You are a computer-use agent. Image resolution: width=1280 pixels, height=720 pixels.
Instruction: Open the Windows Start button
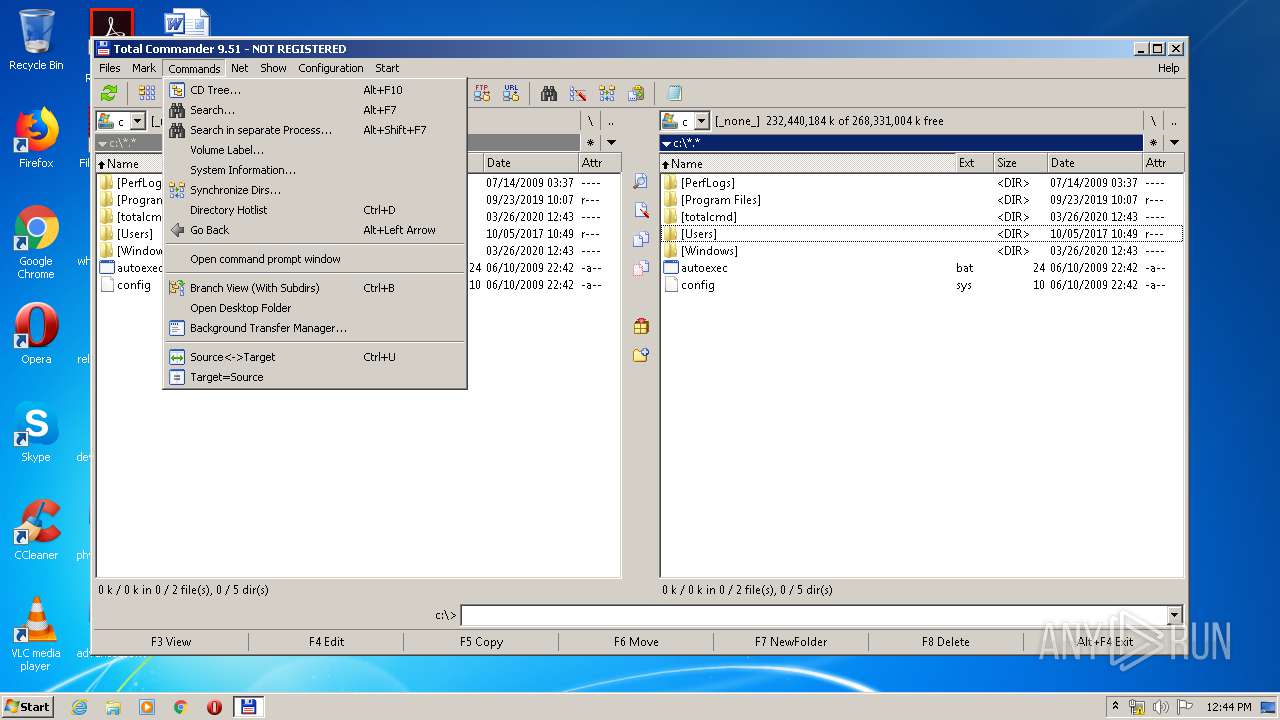click(28, 706)
